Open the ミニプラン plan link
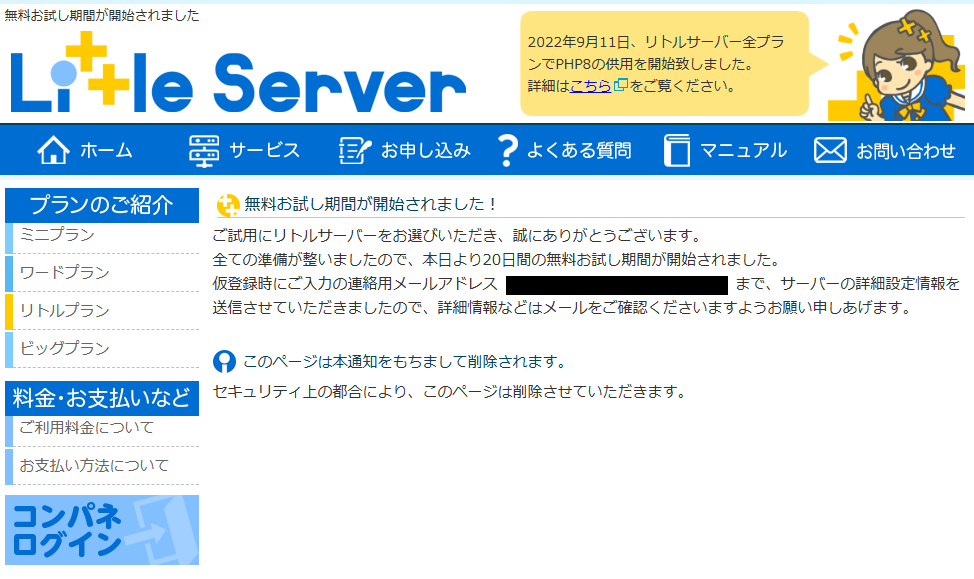This screenshot has height=579, width=974. (x=58, y=235)
